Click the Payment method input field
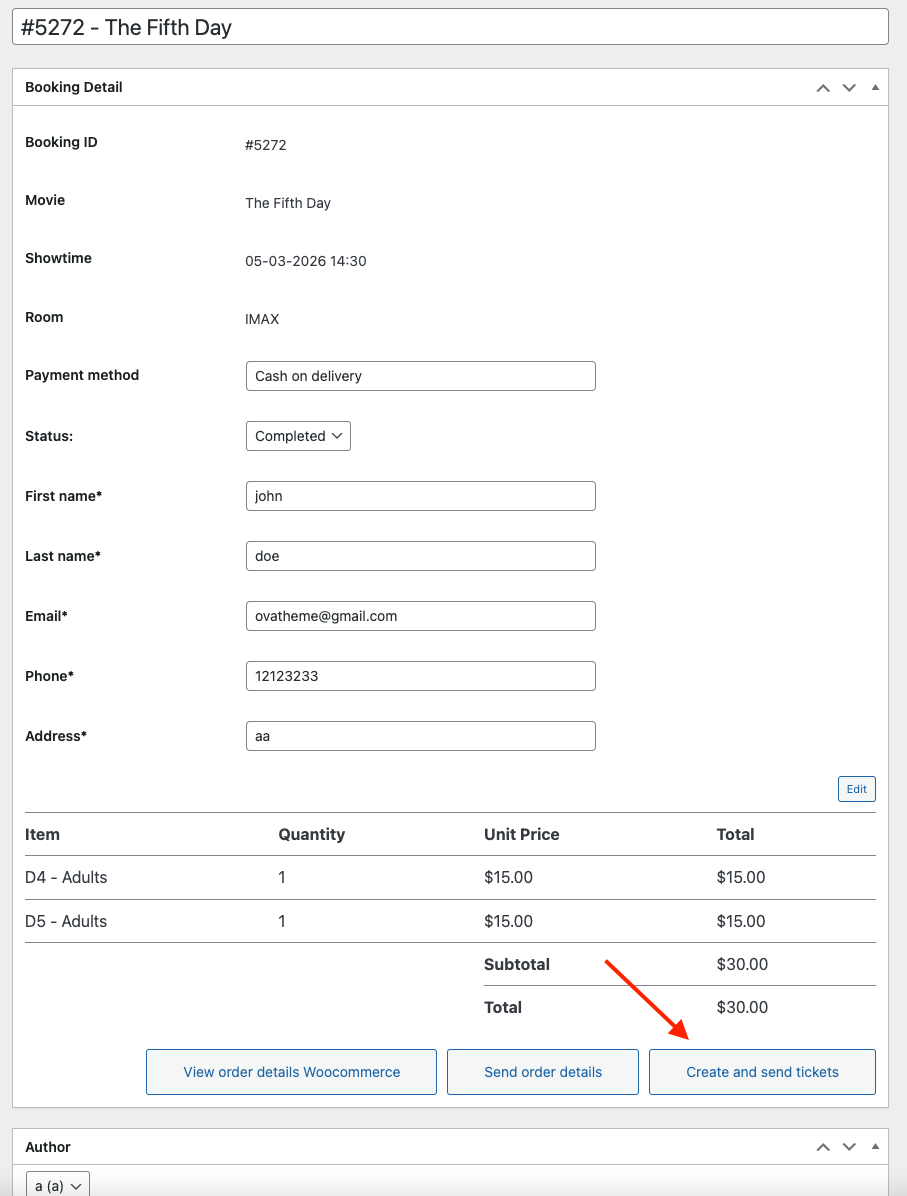 [420, 376]
